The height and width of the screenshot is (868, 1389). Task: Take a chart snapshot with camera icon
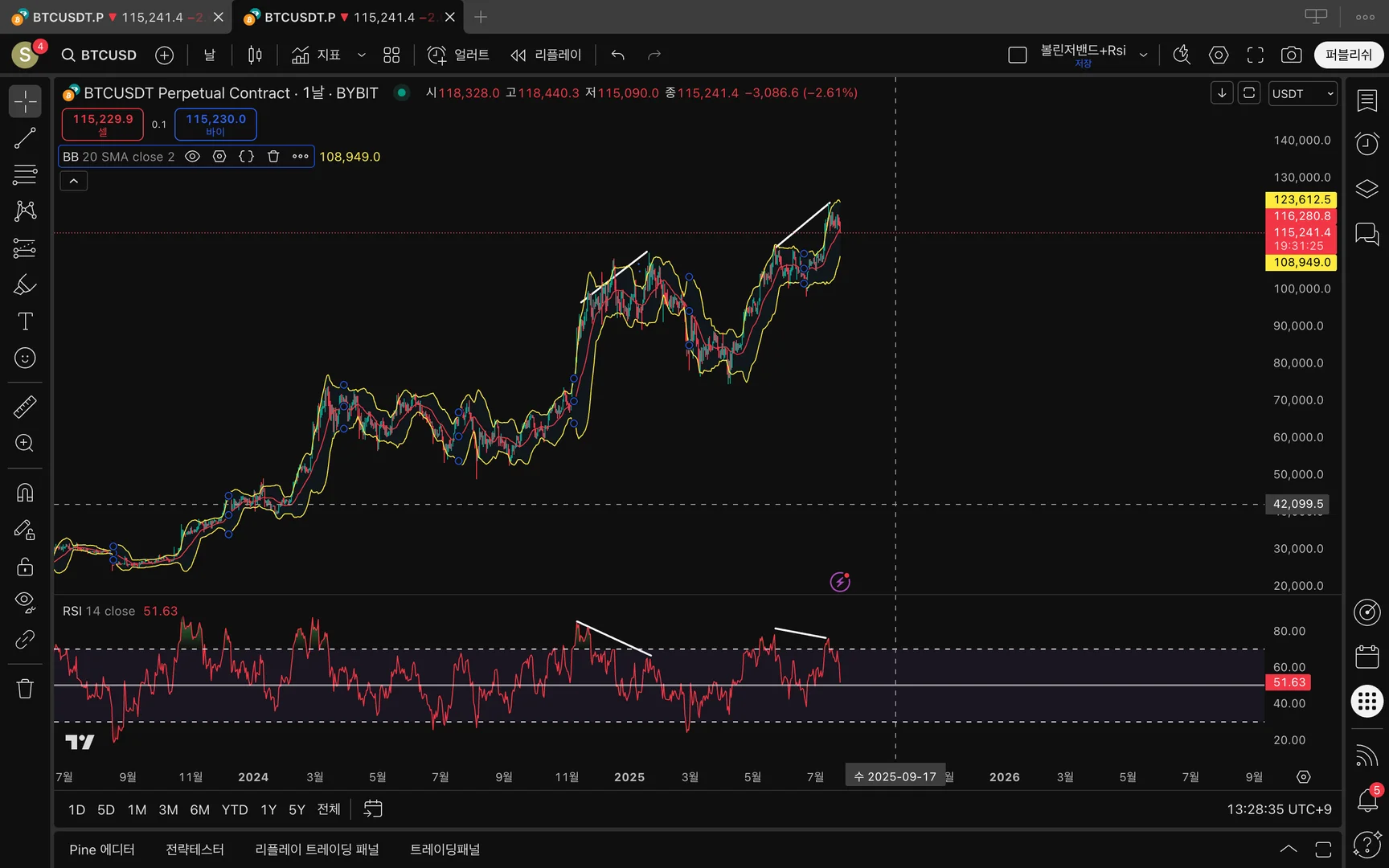pos(1291,55)
